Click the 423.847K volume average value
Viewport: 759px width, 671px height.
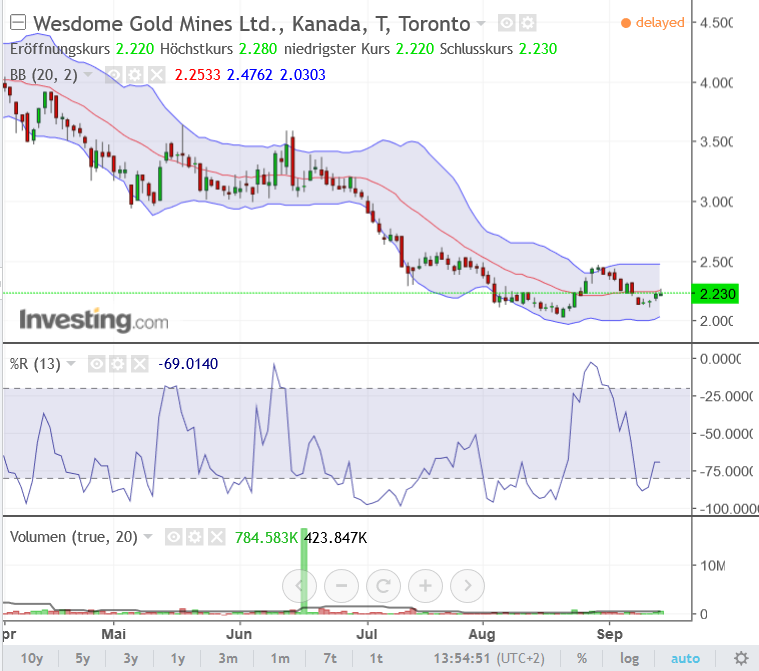pyautogui.click(x=335, y=537)
